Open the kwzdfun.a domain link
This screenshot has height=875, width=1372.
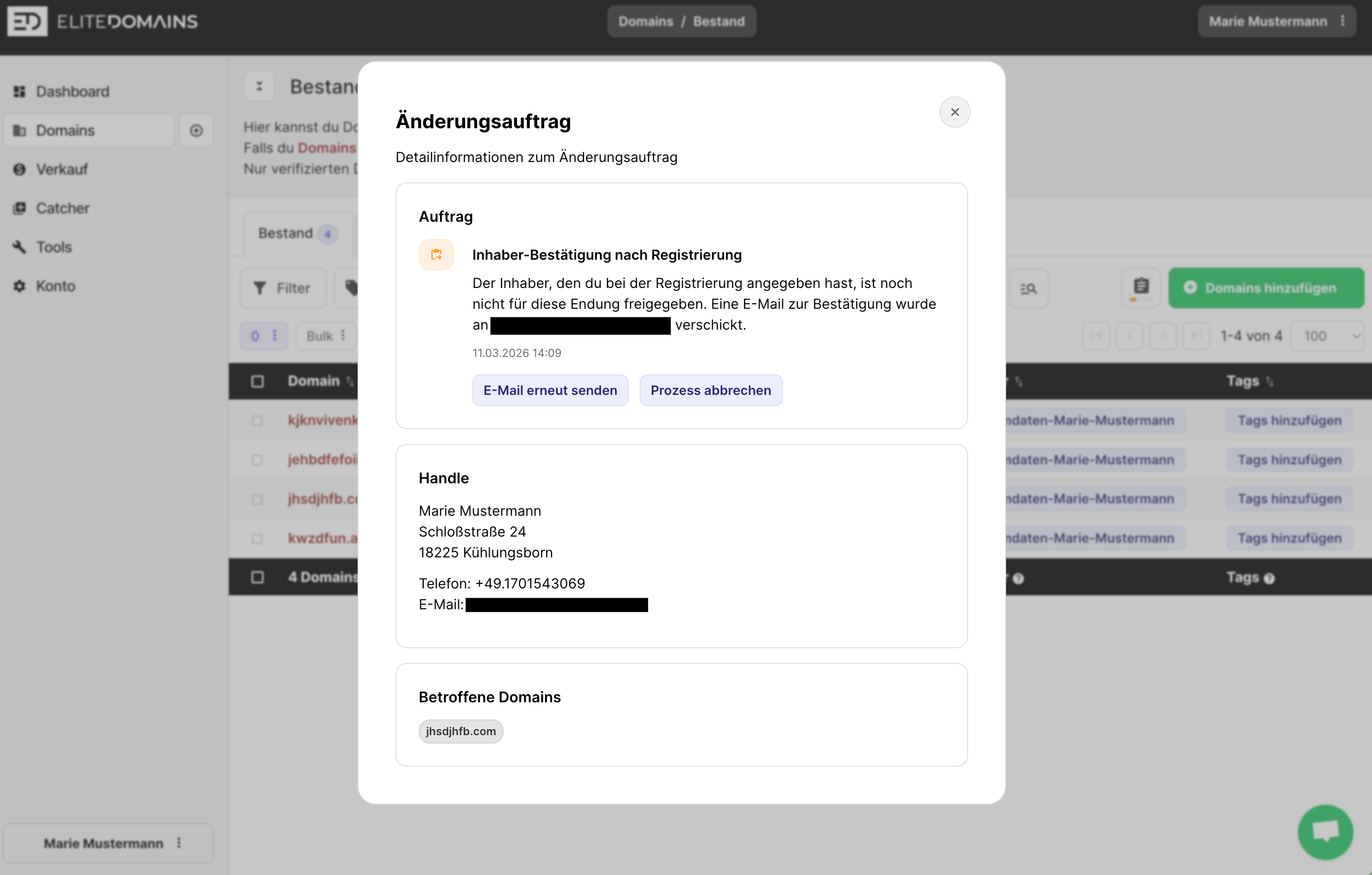point(322,538)
